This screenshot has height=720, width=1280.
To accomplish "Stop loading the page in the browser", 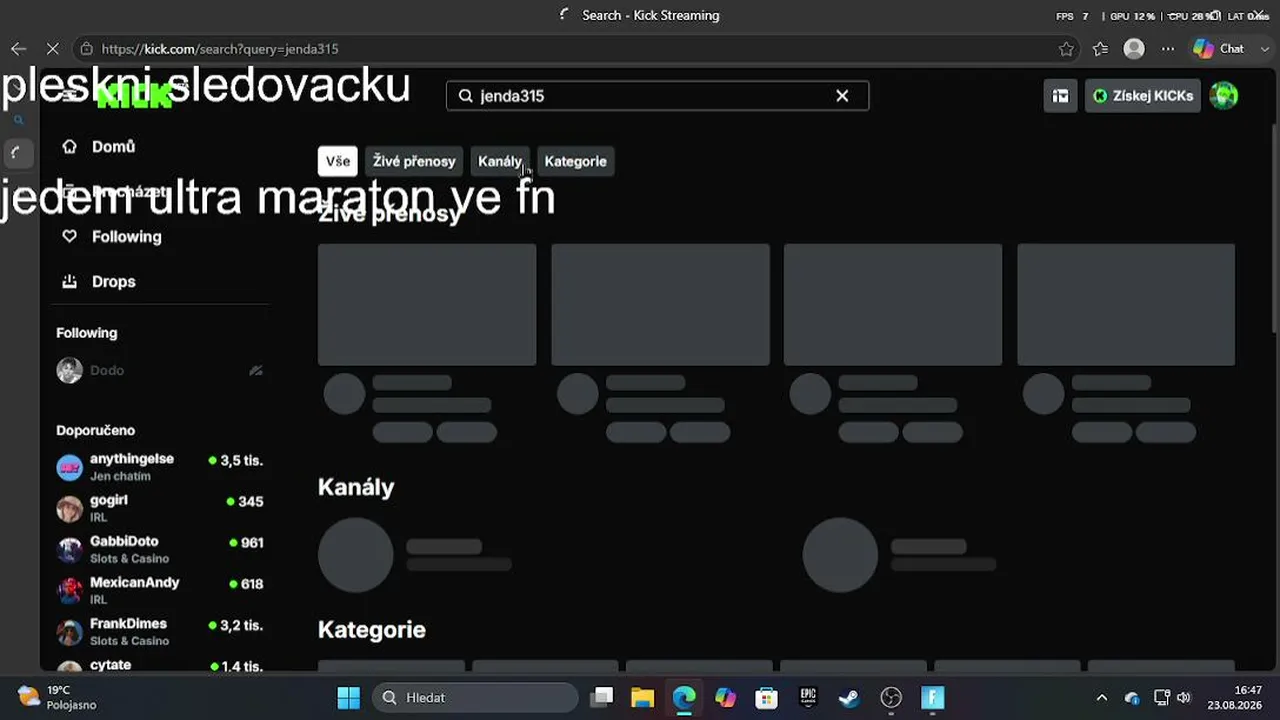I will 53,49.
